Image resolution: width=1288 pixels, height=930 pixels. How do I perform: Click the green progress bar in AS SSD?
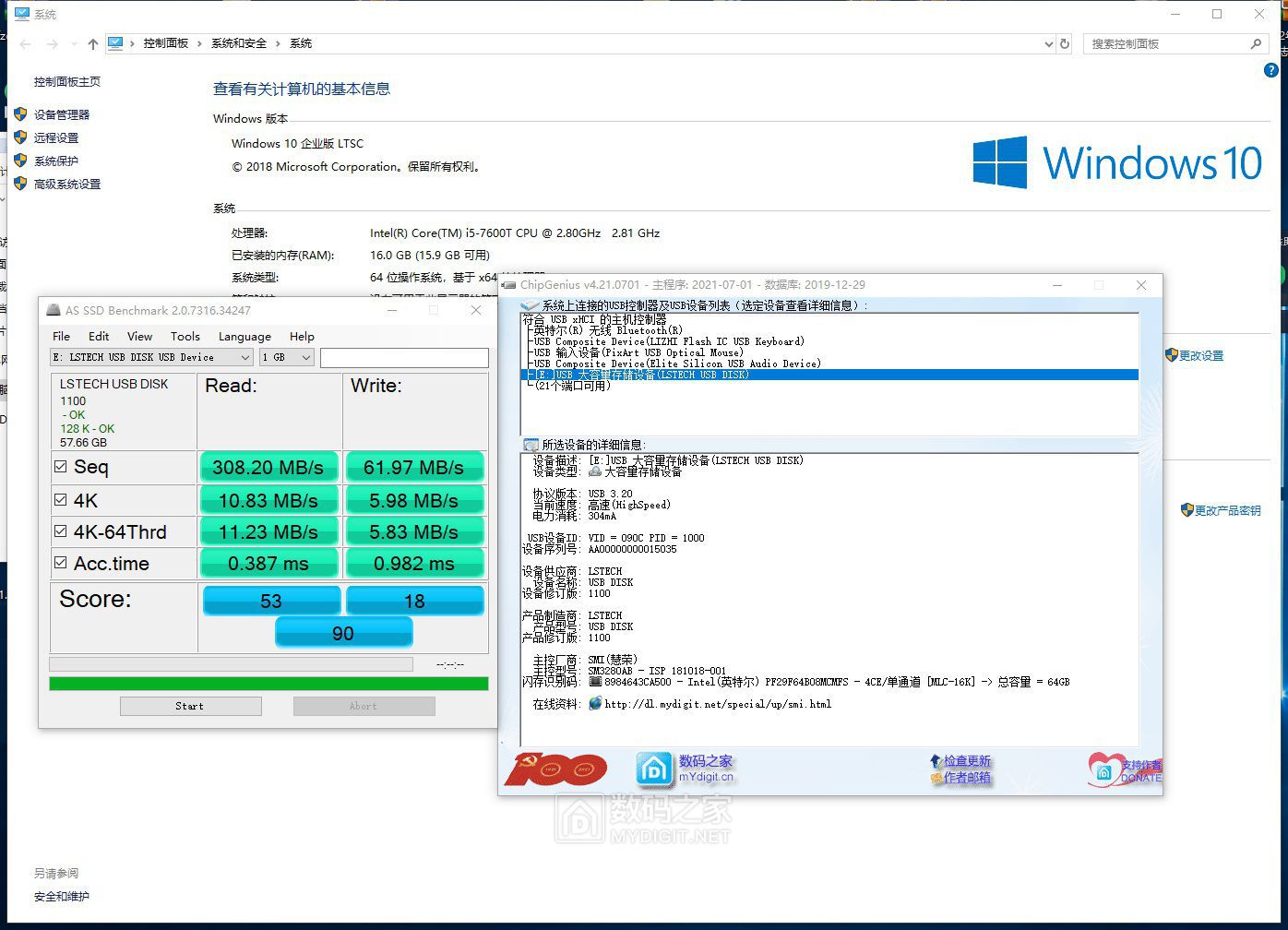click(x=268, y=684)
